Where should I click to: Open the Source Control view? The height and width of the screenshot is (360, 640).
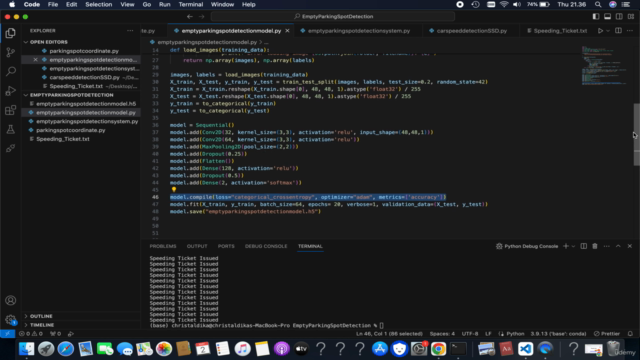[11, 52]
